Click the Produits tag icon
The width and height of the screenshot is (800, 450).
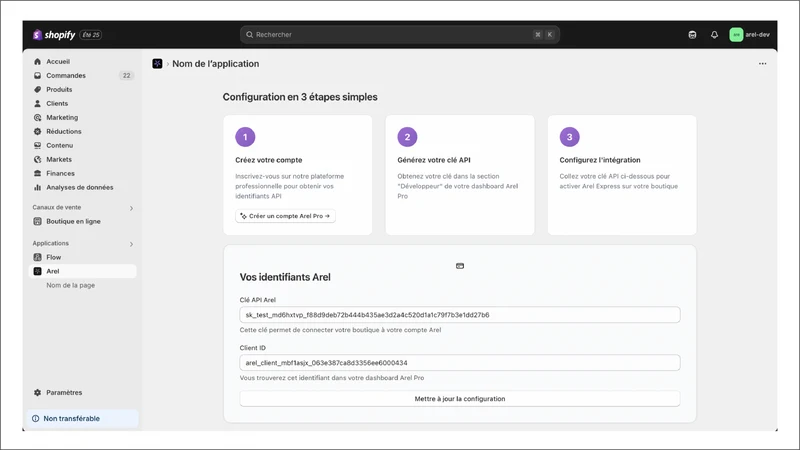tap(37, 89)
